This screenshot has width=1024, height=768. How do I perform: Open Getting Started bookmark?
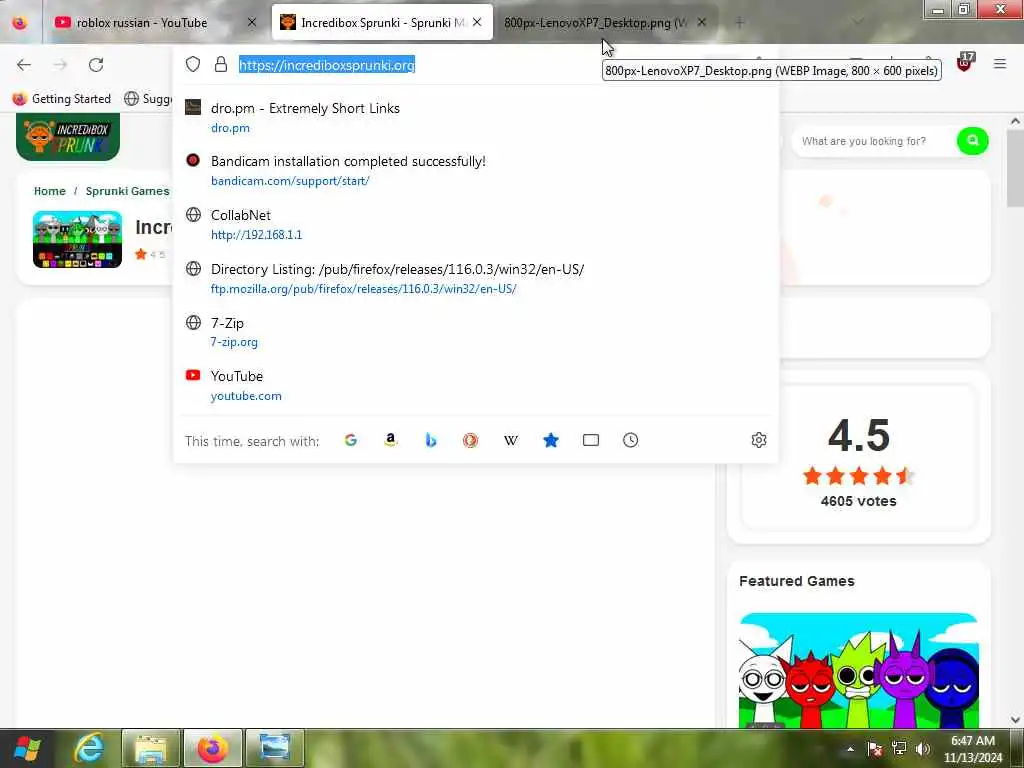pyautogui.click(x=61, y=99)
